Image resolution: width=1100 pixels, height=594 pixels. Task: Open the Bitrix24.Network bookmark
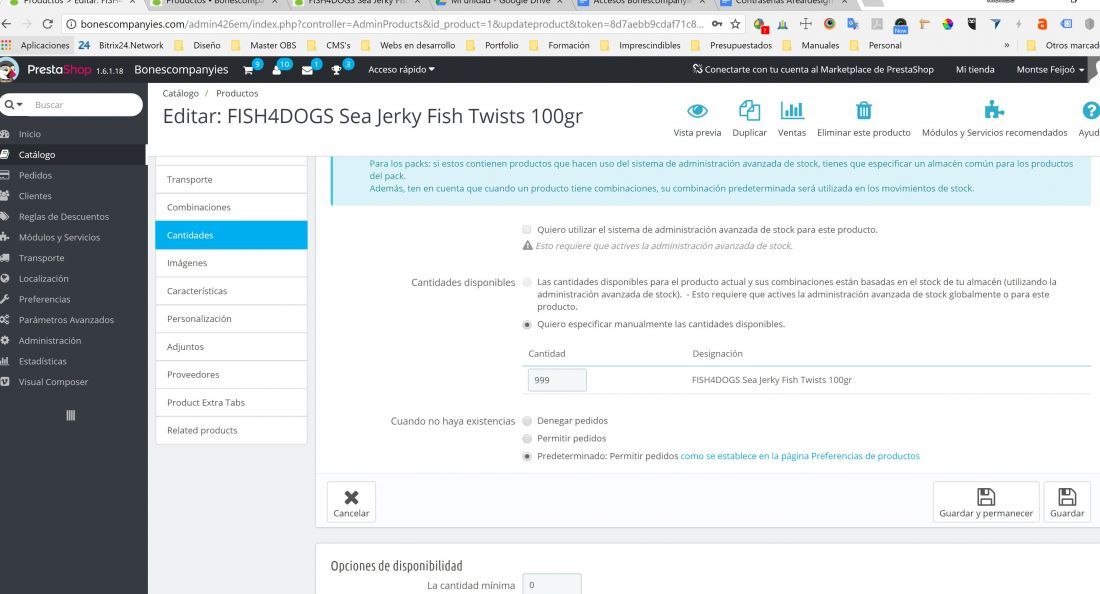point(121,45)
